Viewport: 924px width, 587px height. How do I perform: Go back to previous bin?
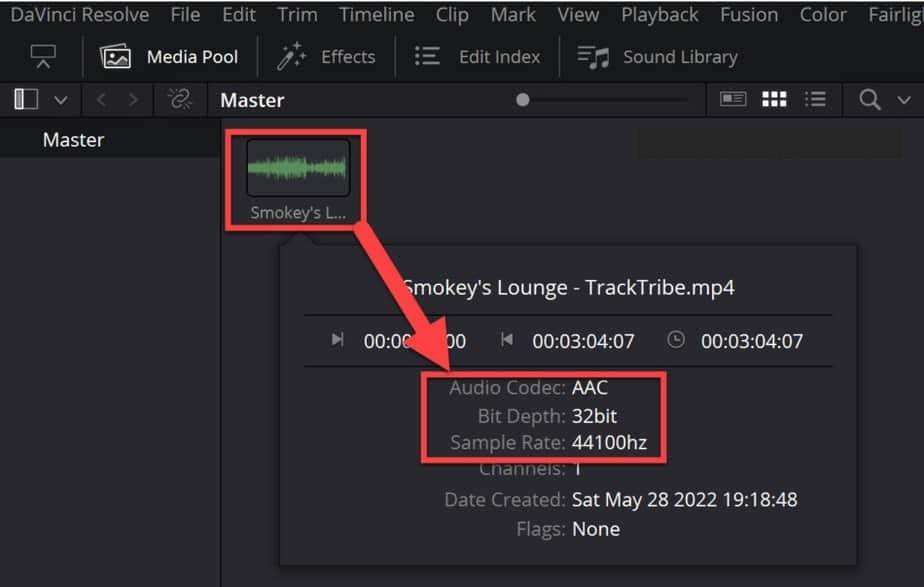point(101,100)
